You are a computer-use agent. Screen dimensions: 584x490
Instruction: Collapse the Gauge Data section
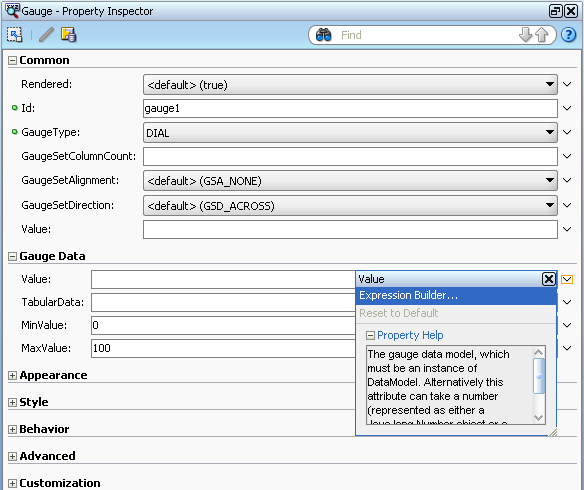point(12,256)
